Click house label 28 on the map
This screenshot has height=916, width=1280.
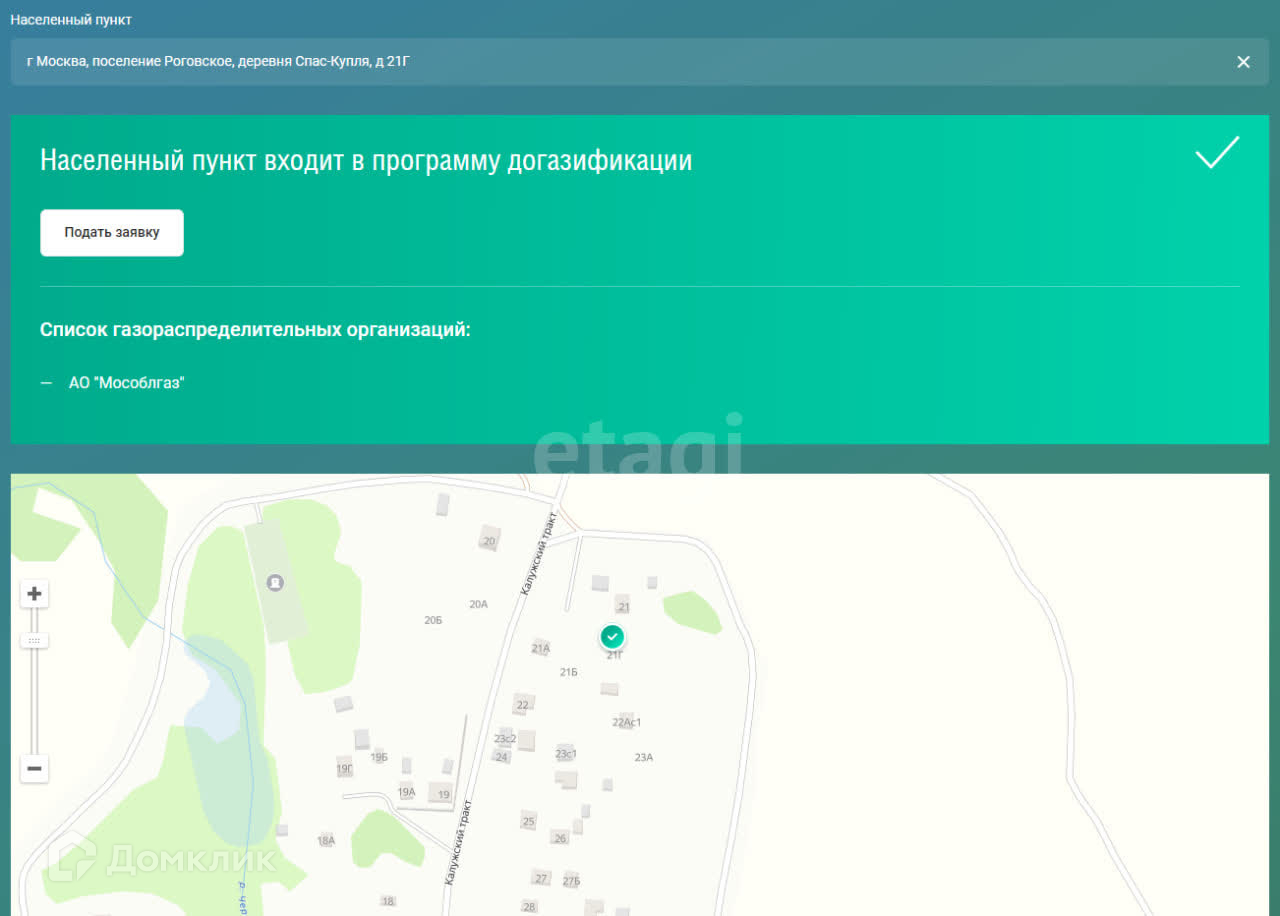[529, 907]
